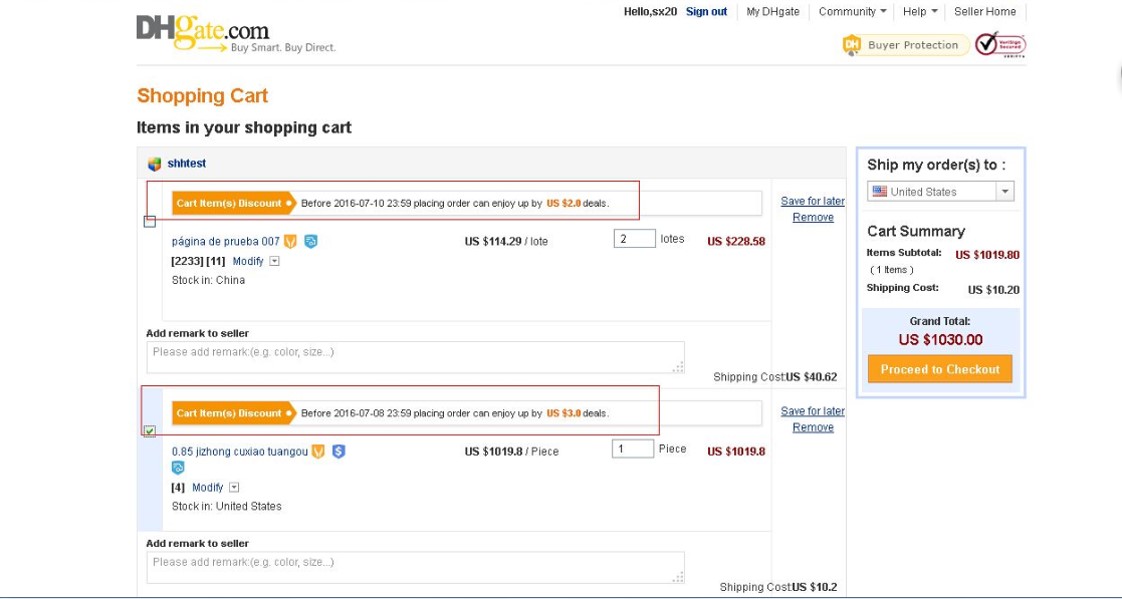The image size is (1122, 599).
Task: Click Proceed to Checkout button
Action: pos(940,369)
